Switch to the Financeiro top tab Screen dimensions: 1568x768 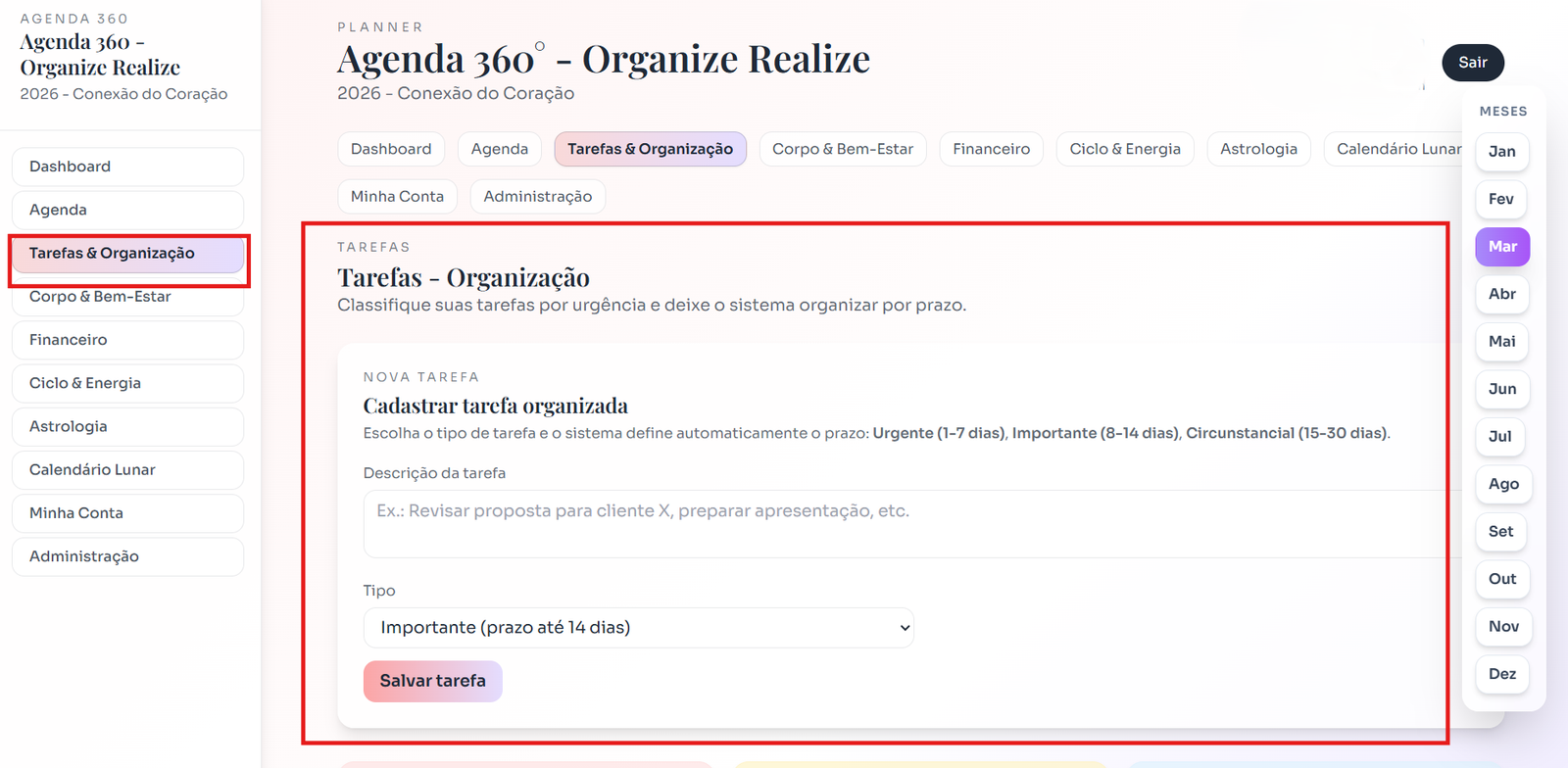click(992, 149)
